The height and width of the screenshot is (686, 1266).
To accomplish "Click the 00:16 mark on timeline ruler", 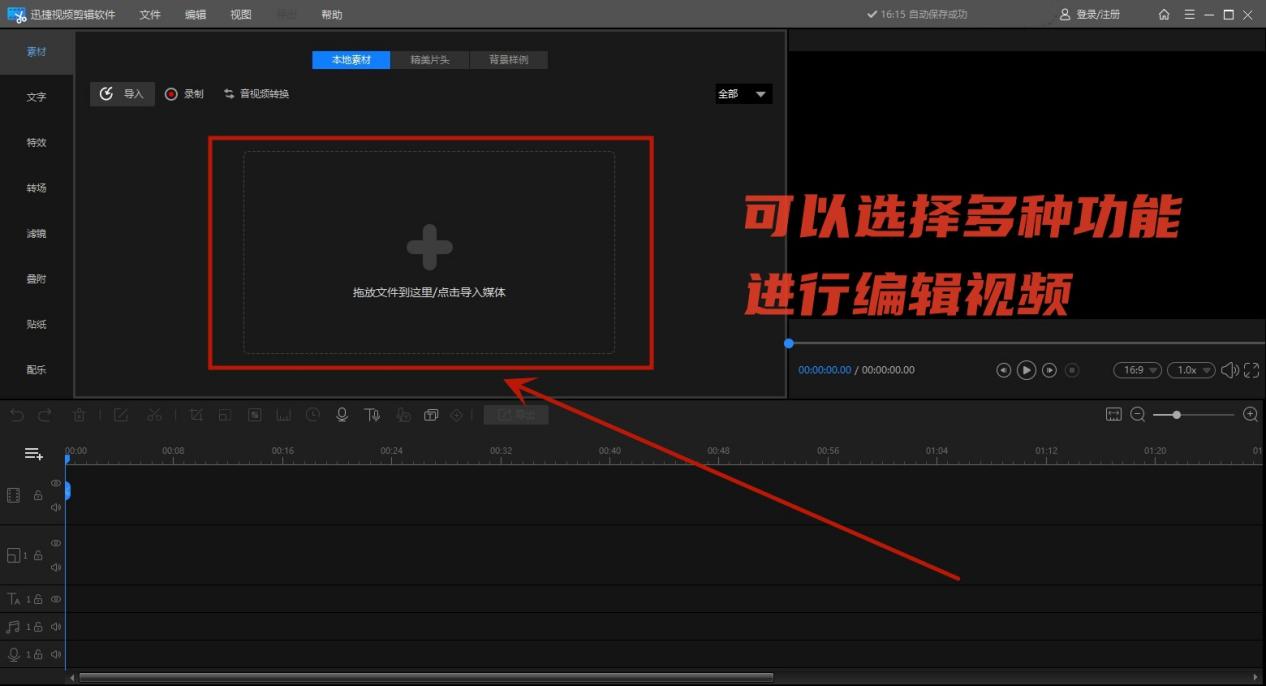I will pos(283,451).
